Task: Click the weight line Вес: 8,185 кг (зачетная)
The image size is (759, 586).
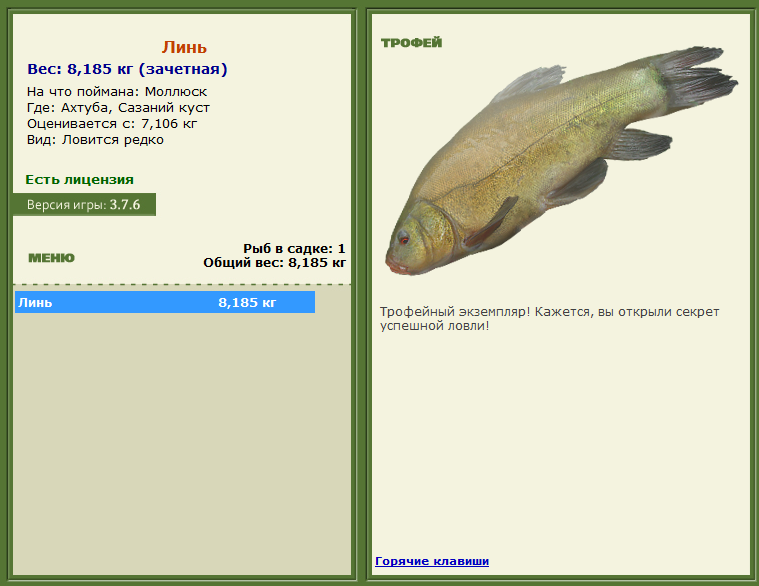Action: tap(127, 69)
